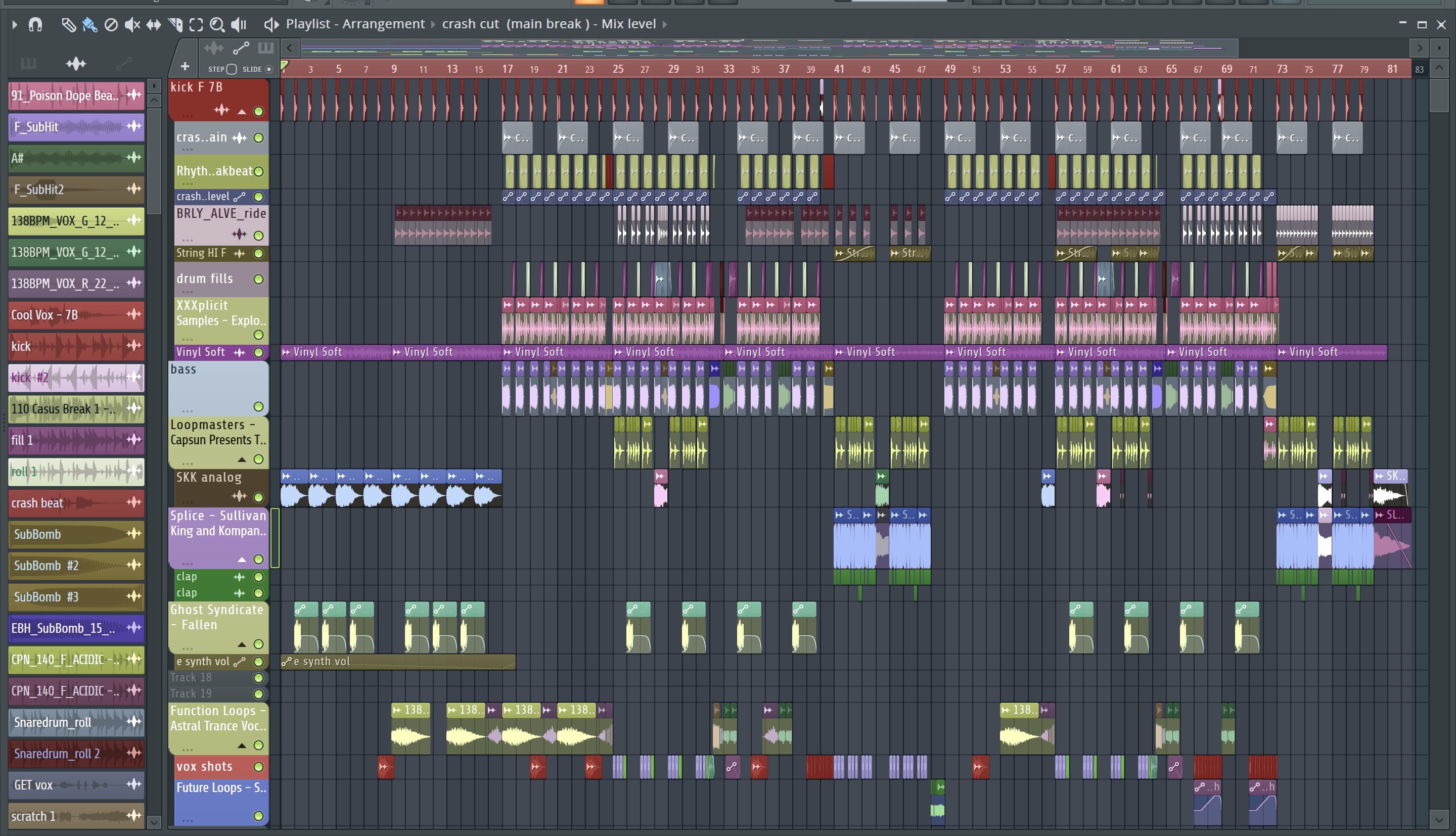Click waveform icon on SubBomb picker item

[x=133, y=534]
